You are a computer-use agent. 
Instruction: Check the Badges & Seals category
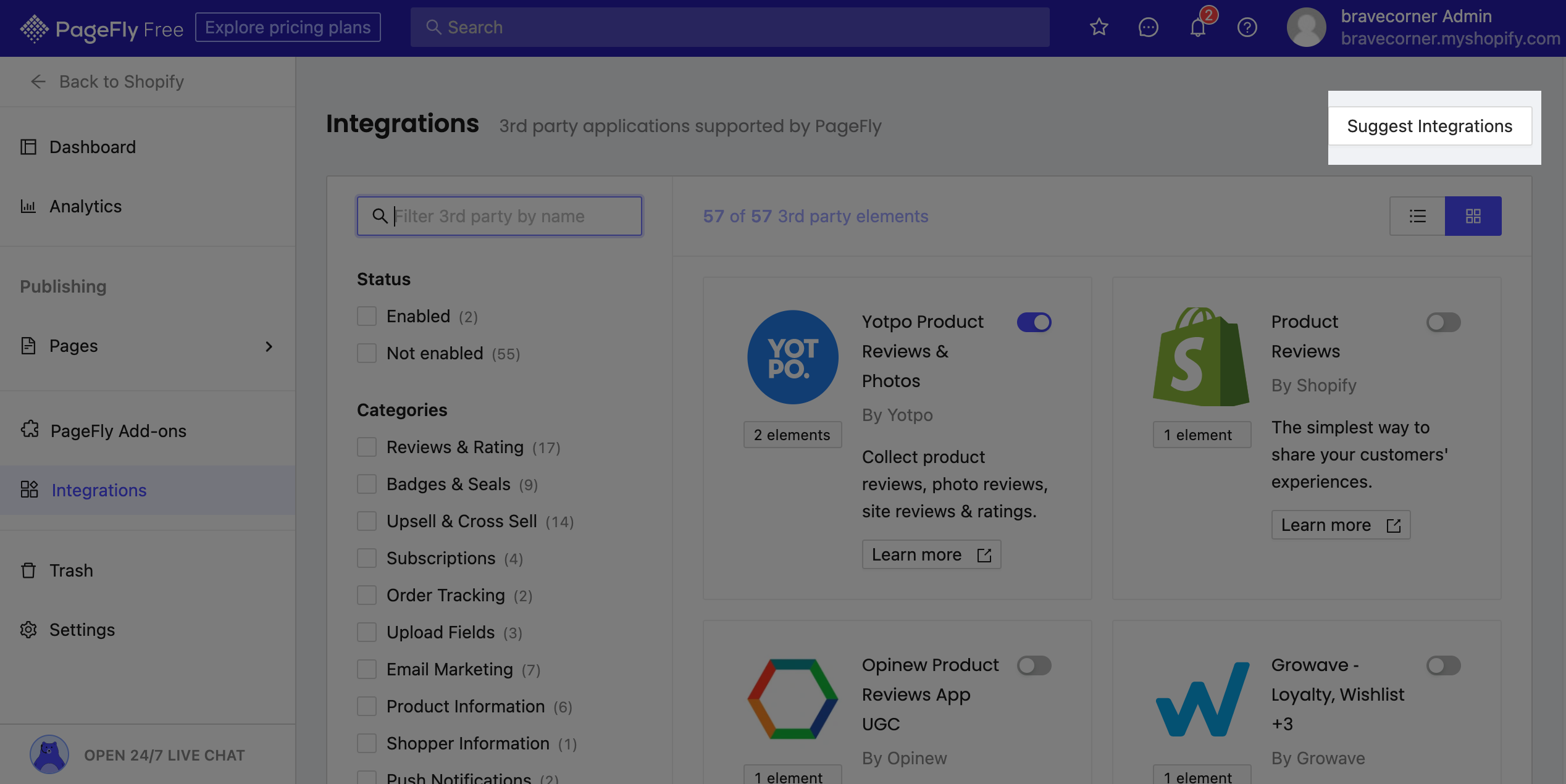[x=367, y=484]
